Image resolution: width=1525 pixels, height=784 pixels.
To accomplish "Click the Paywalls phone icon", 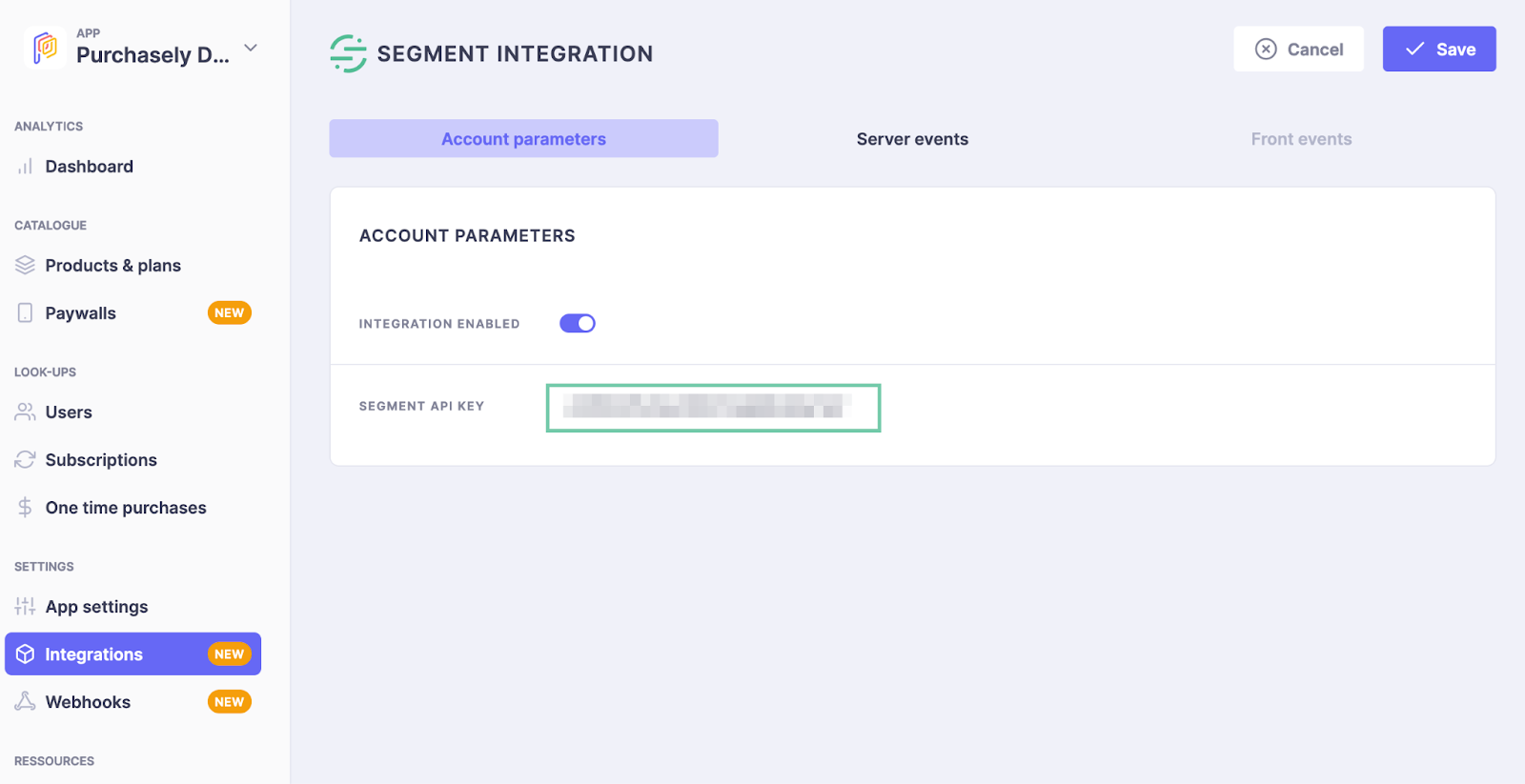I will tap(25, 312).
